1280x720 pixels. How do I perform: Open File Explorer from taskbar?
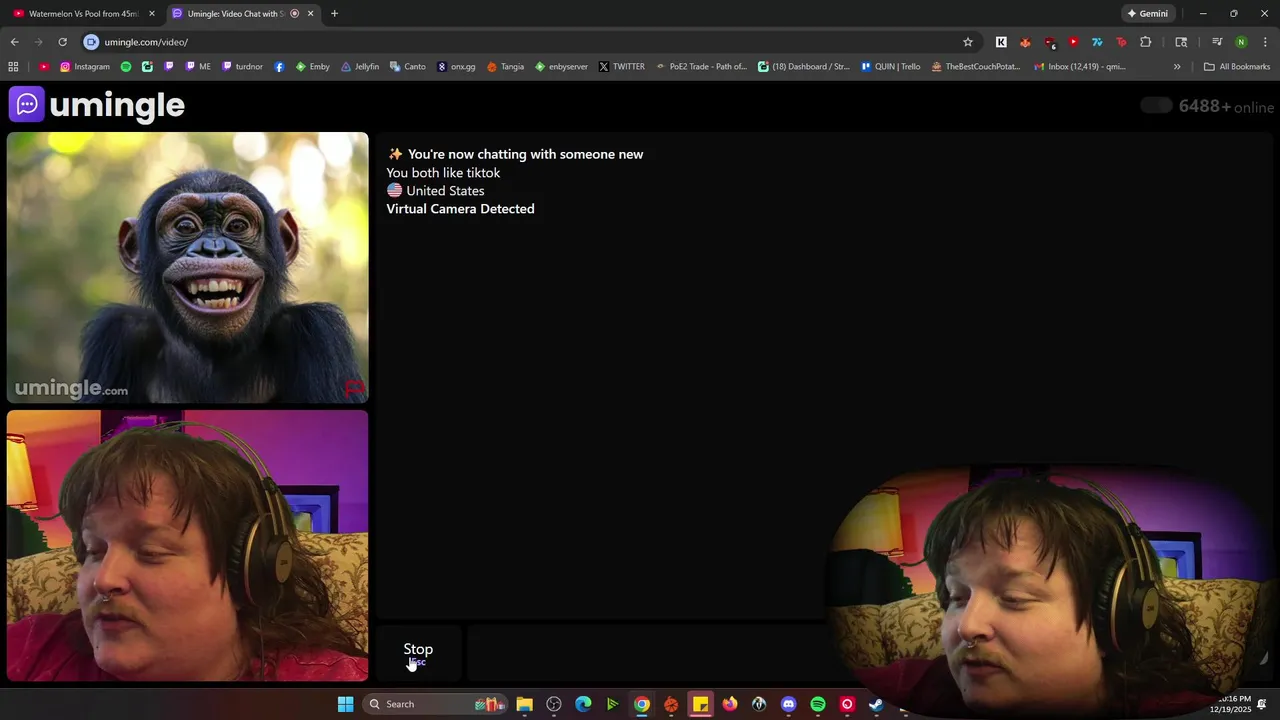(x=524, y=704)
